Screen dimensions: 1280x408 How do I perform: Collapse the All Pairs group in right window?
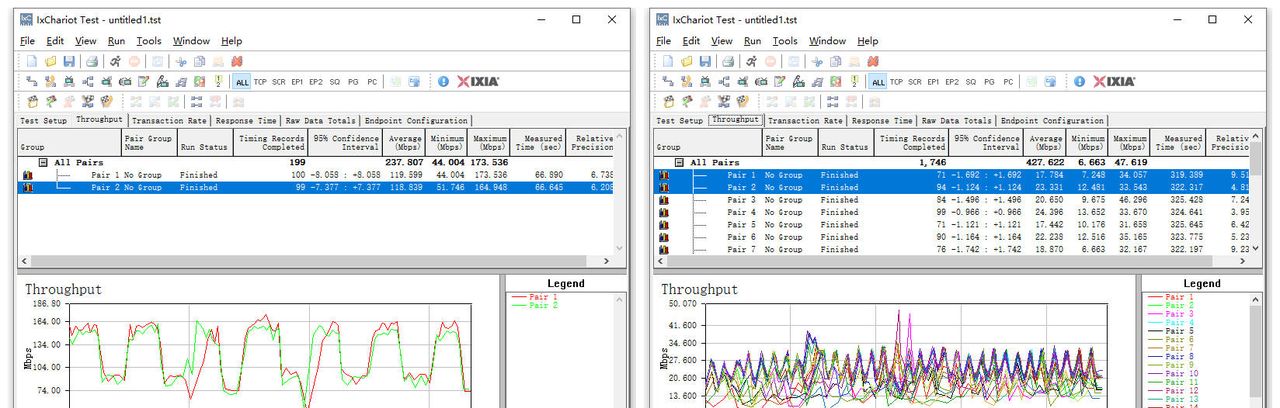679,162
